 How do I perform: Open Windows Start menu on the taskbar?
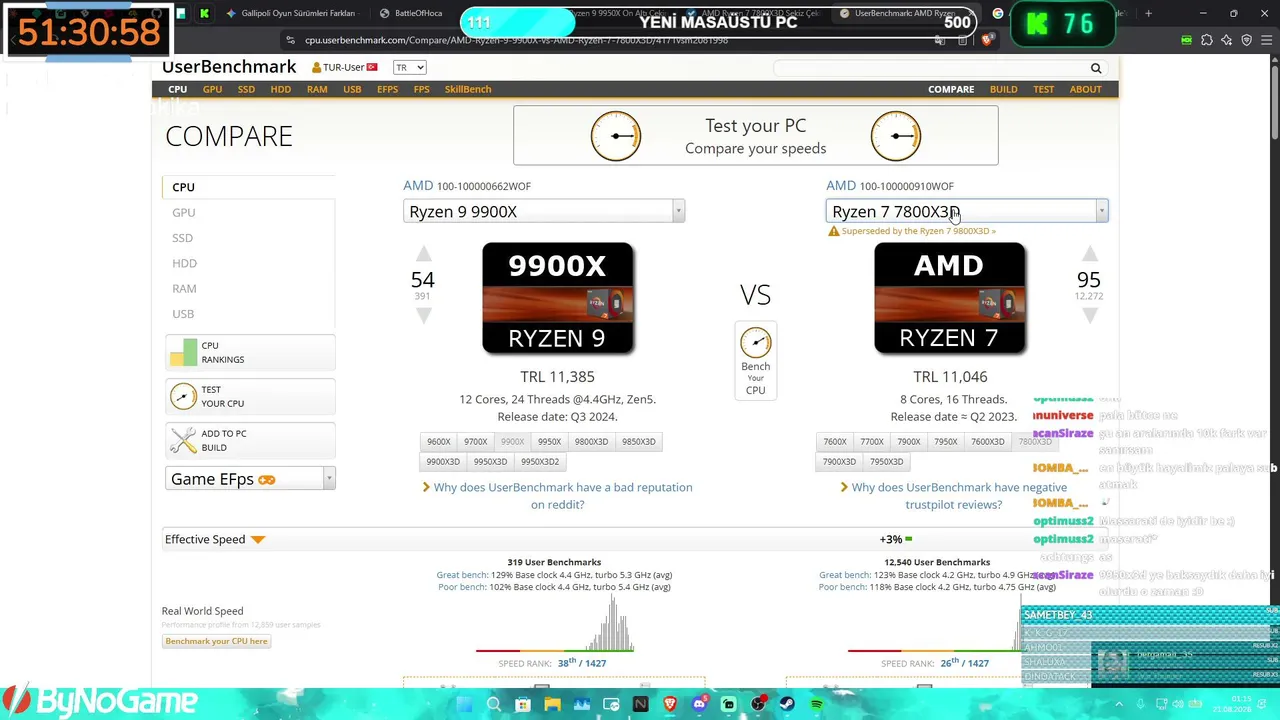pos(464,705)
